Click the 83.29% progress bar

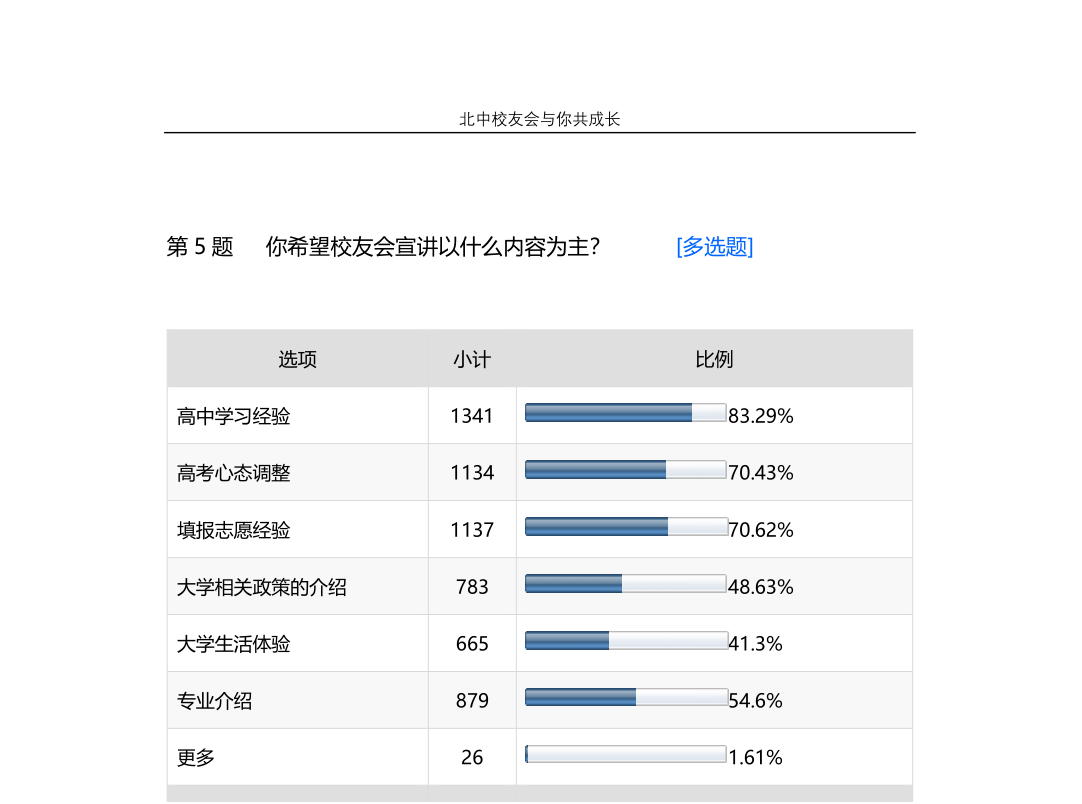tap(625, 413)
